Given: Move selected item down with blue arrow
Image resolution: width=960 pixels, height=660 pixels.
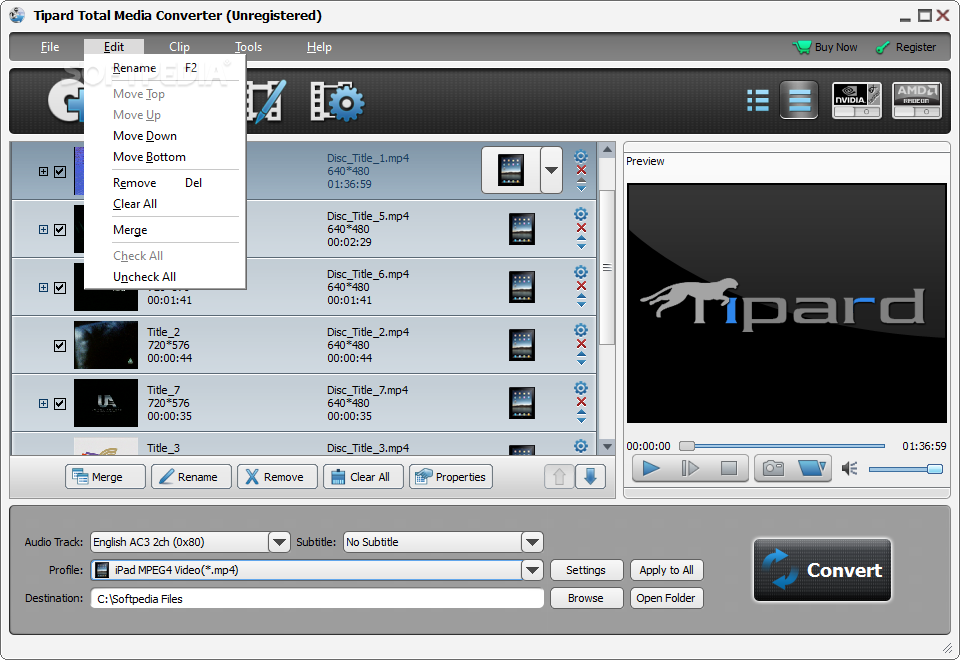Looking at the screenshot, I should click(590, 477).
